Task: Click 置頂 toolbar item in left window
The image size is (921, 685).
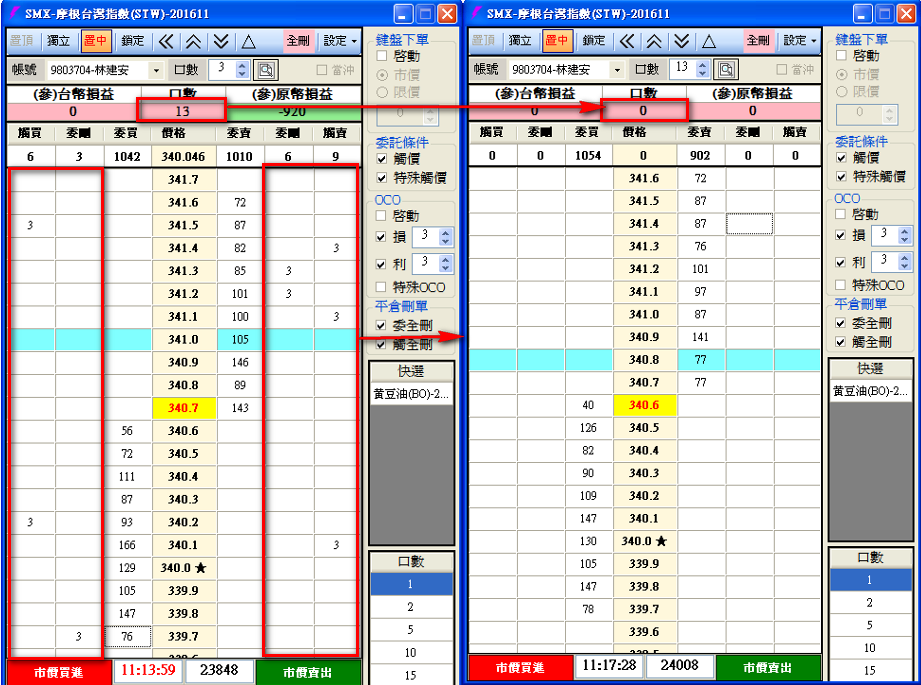Action: 22,41
